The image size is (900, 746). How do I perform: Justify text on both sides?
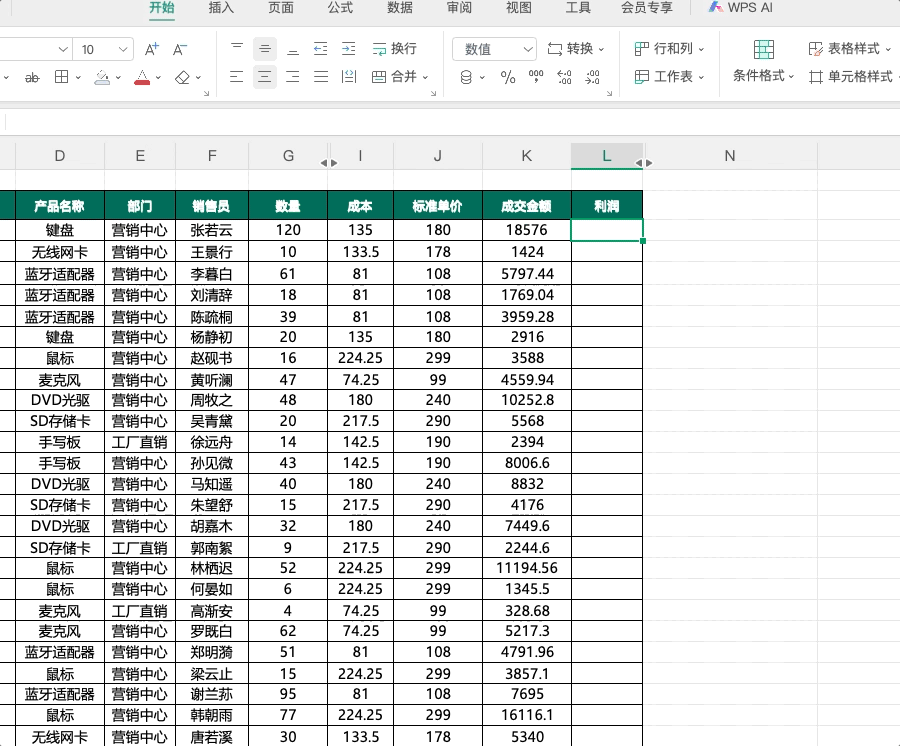[321, 76]
